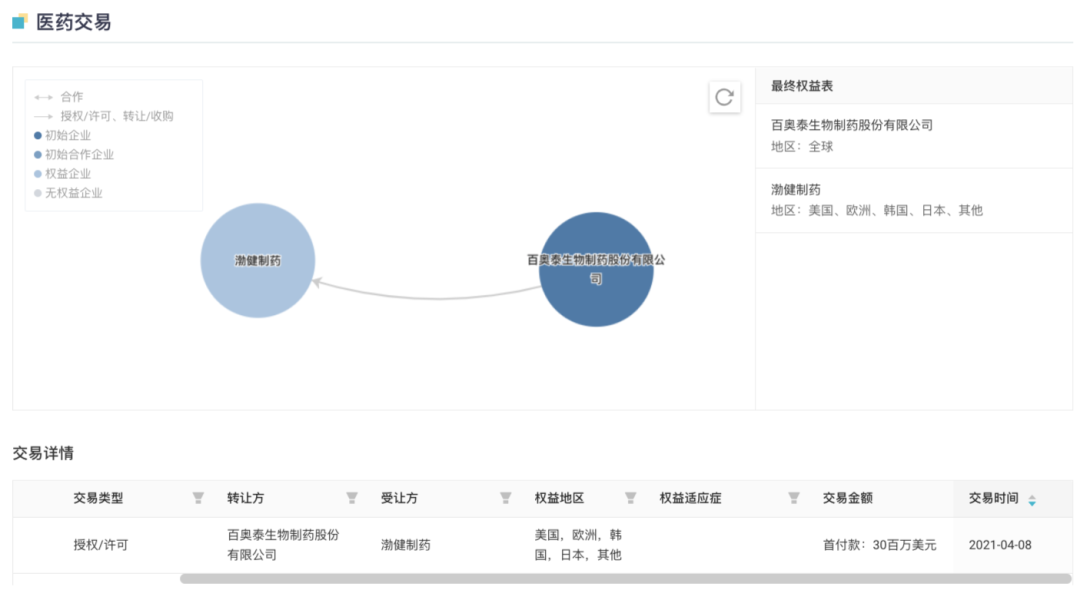Click the refresh graph icon
Image resolution: width=1080 pixels, height=597 pixels.
point(724,97)
